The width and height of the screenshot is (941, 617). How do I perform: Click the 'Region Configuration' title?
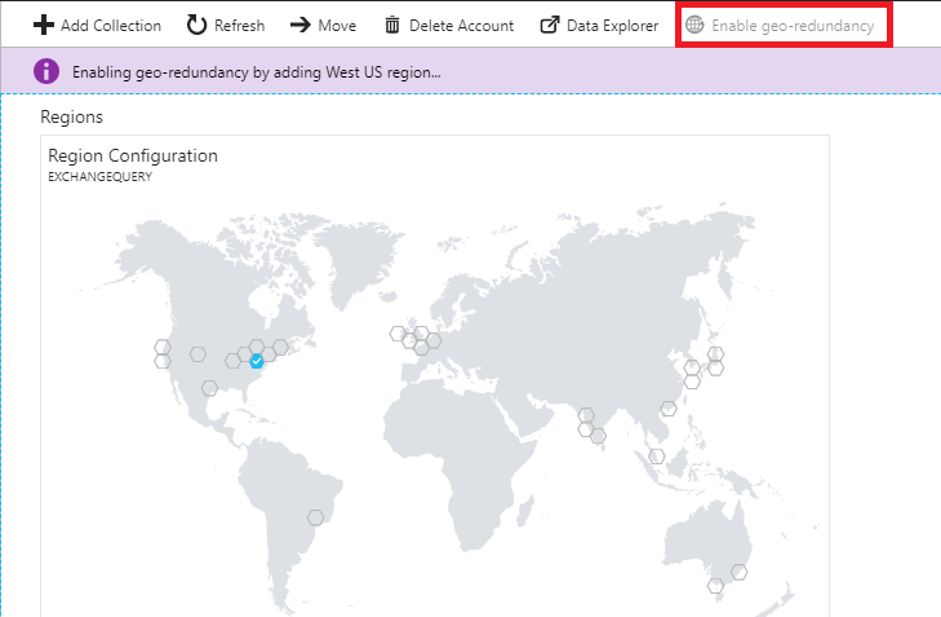click(133, 155)
